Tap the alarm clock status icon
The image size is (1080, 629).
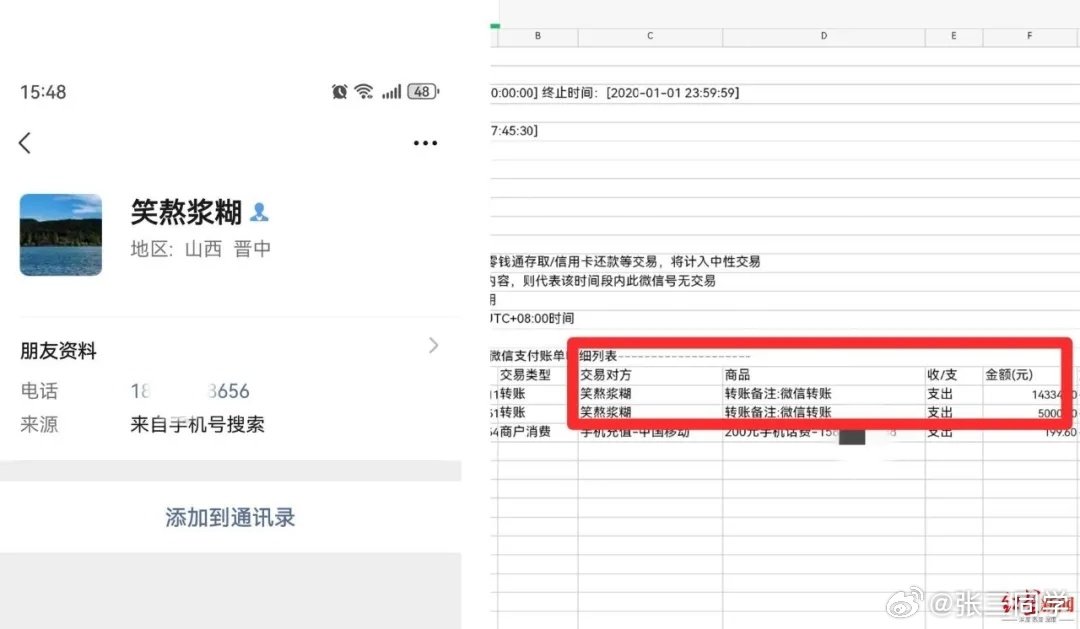click(340, 92)
